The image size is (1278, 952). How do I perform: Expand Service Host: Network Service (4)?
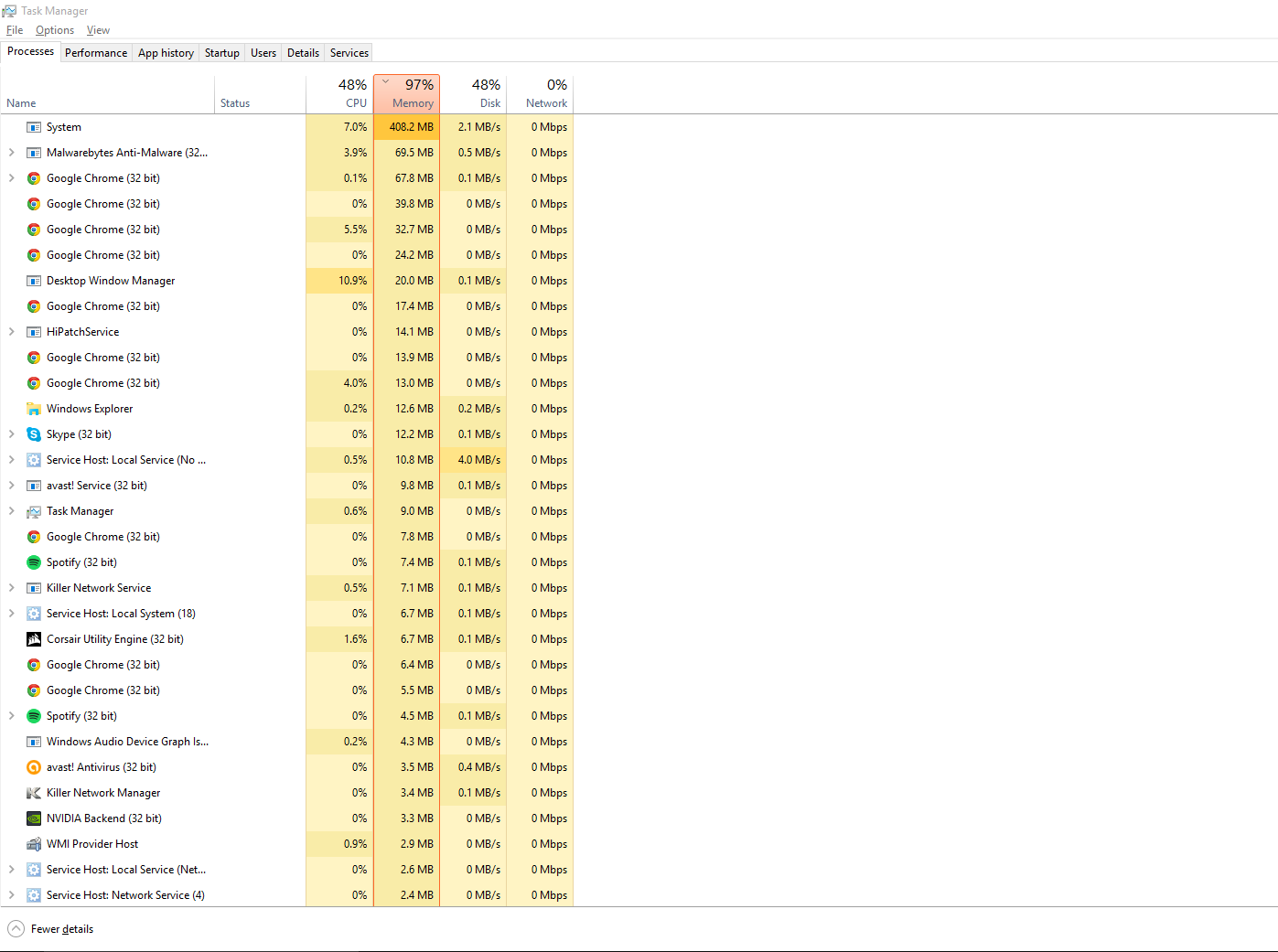[11, 895]
